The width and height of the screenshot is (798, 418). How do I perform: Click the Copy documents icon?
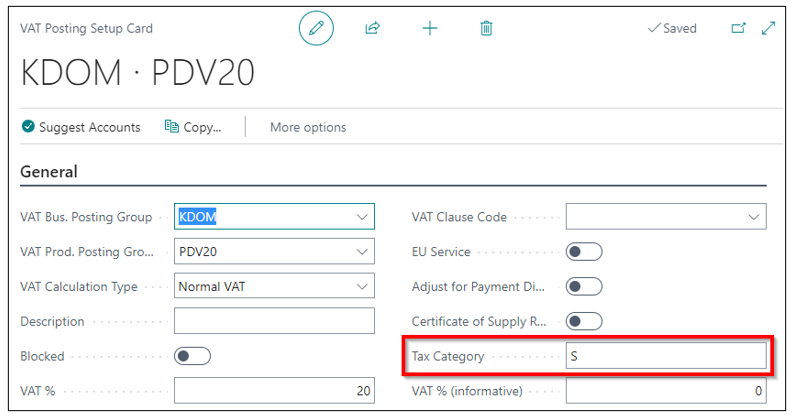tap(172, 126)
